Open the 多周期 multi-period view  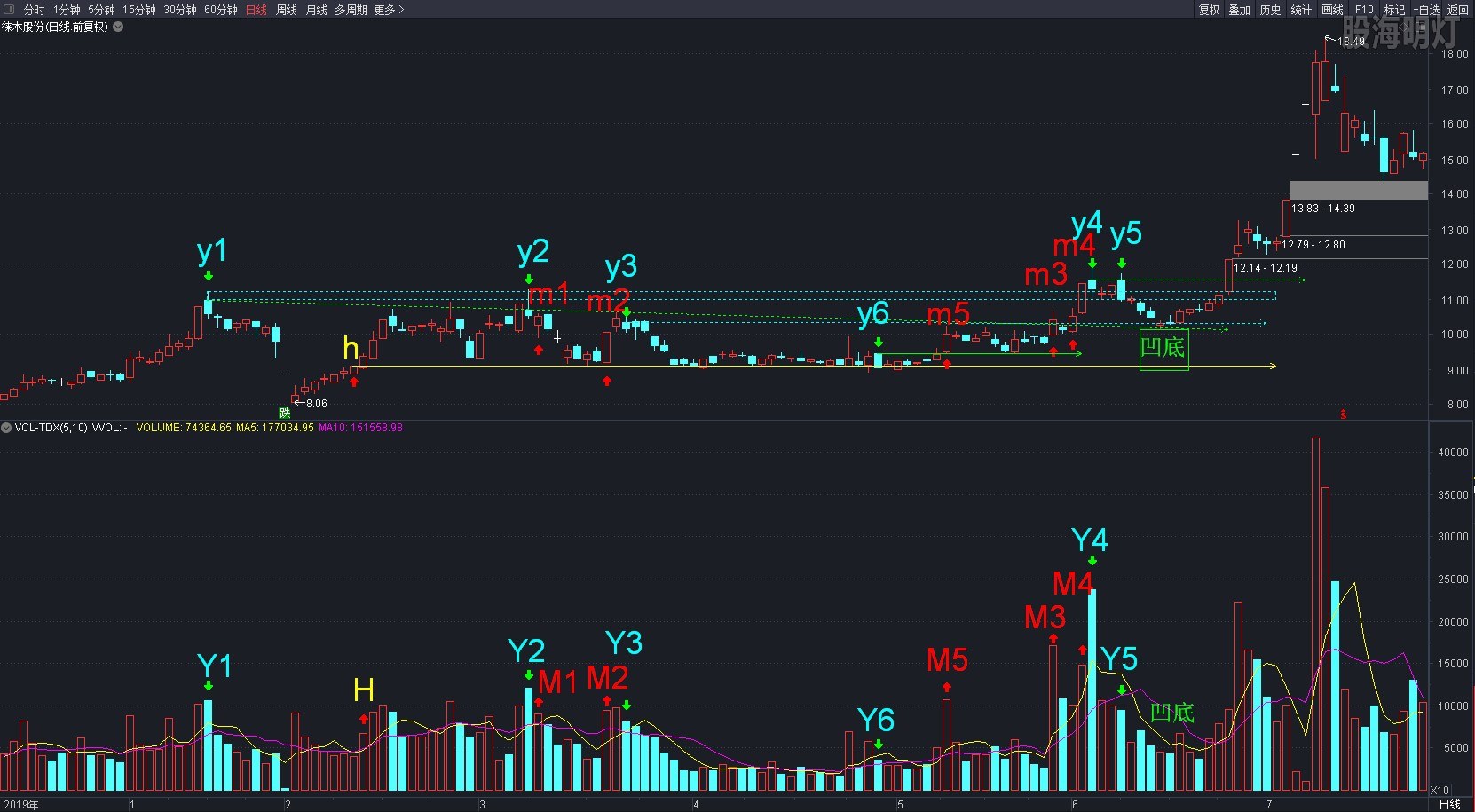(351, 10)
